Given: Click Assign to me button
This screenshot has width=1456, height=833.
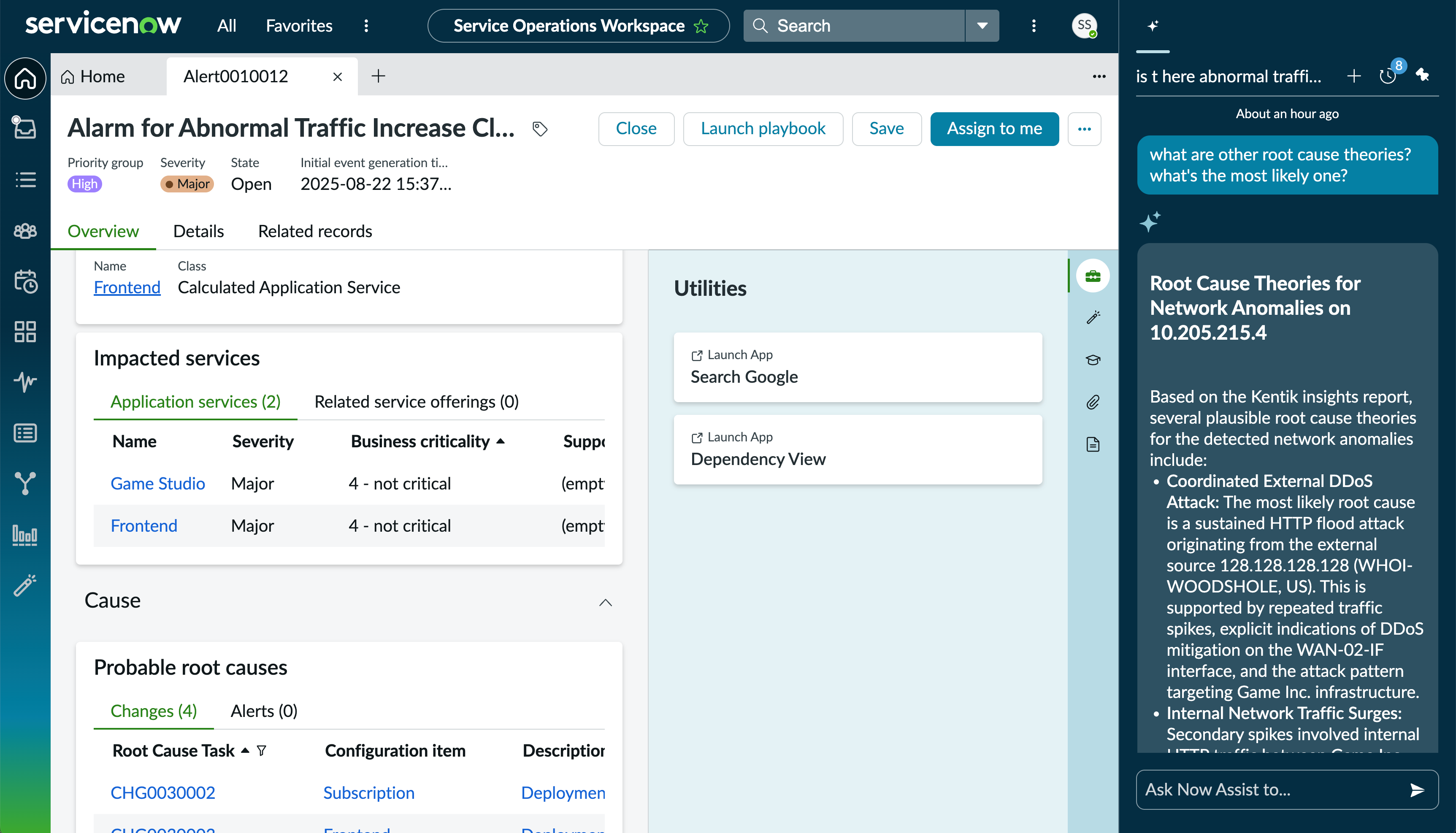Looking at the screenshot, I should click(x=994, y=129).
